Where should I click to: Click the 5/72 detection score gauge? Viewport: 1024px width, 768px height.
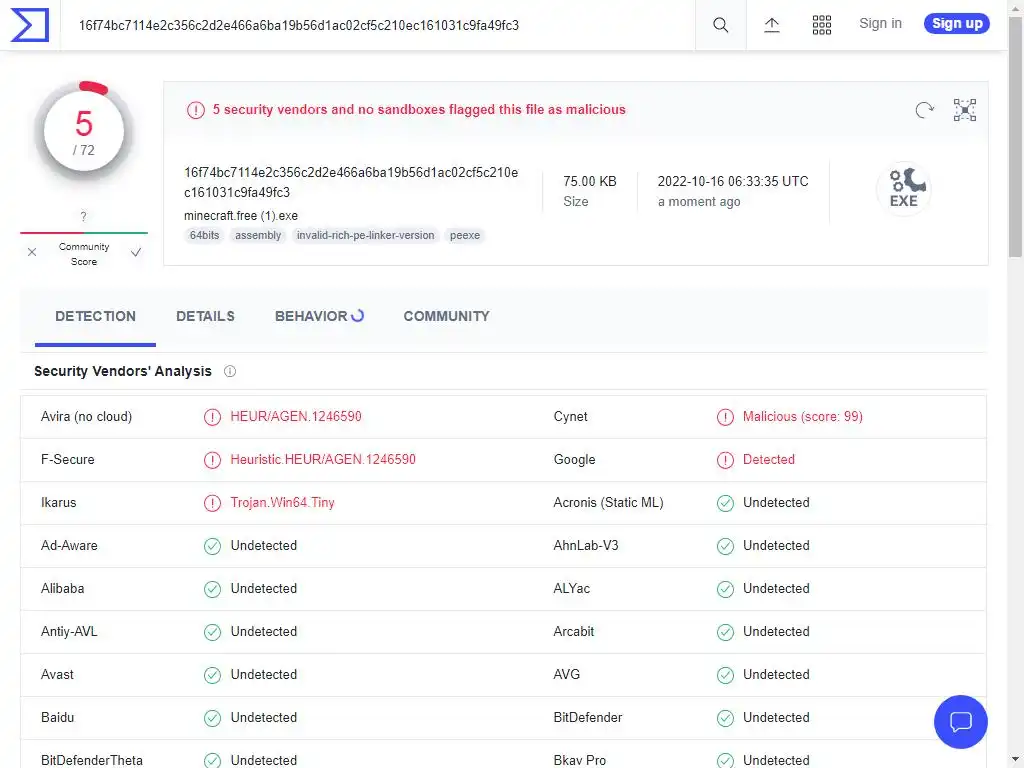(84, 133)
